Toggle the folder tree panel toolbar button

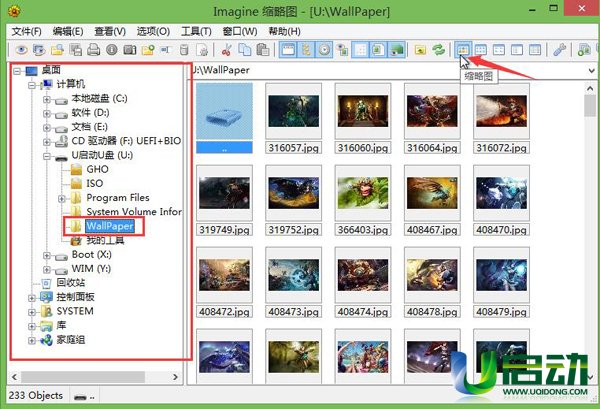tap(306, 50)
